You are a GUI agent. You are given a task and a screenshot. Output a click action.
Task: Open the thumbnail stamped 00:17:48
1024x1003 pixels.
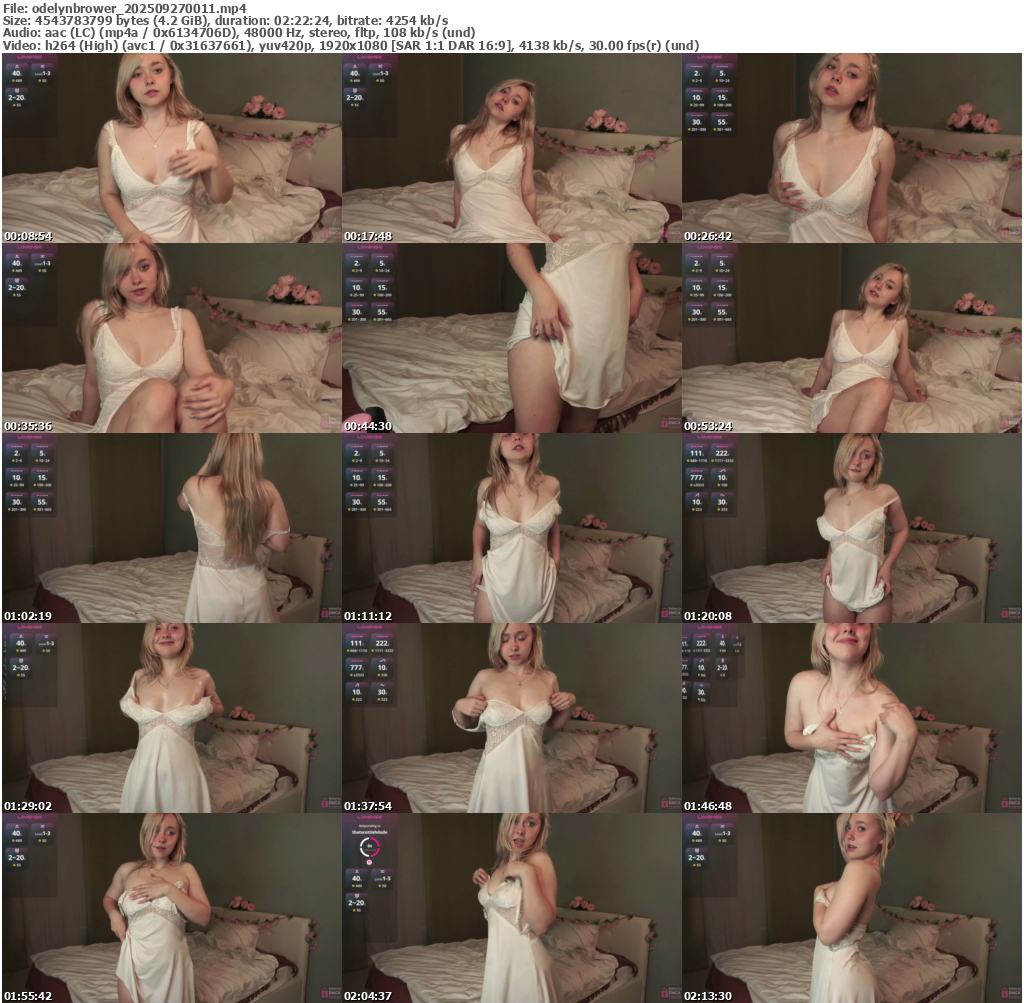point(512,148)
